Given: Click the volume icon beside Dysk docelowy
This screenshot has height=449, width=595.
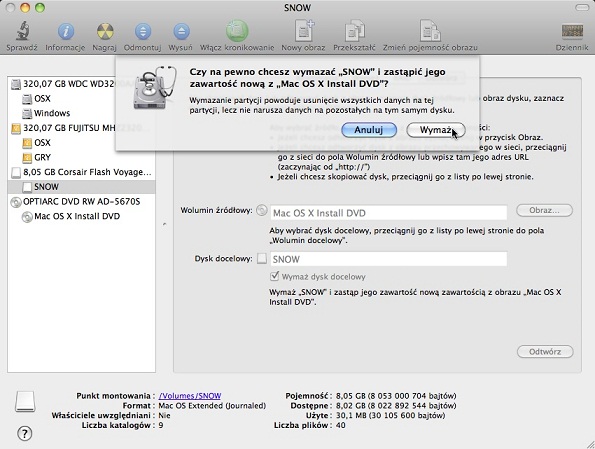Looking at the screenshot, I should pyautogui.click(x=262, y=259).
